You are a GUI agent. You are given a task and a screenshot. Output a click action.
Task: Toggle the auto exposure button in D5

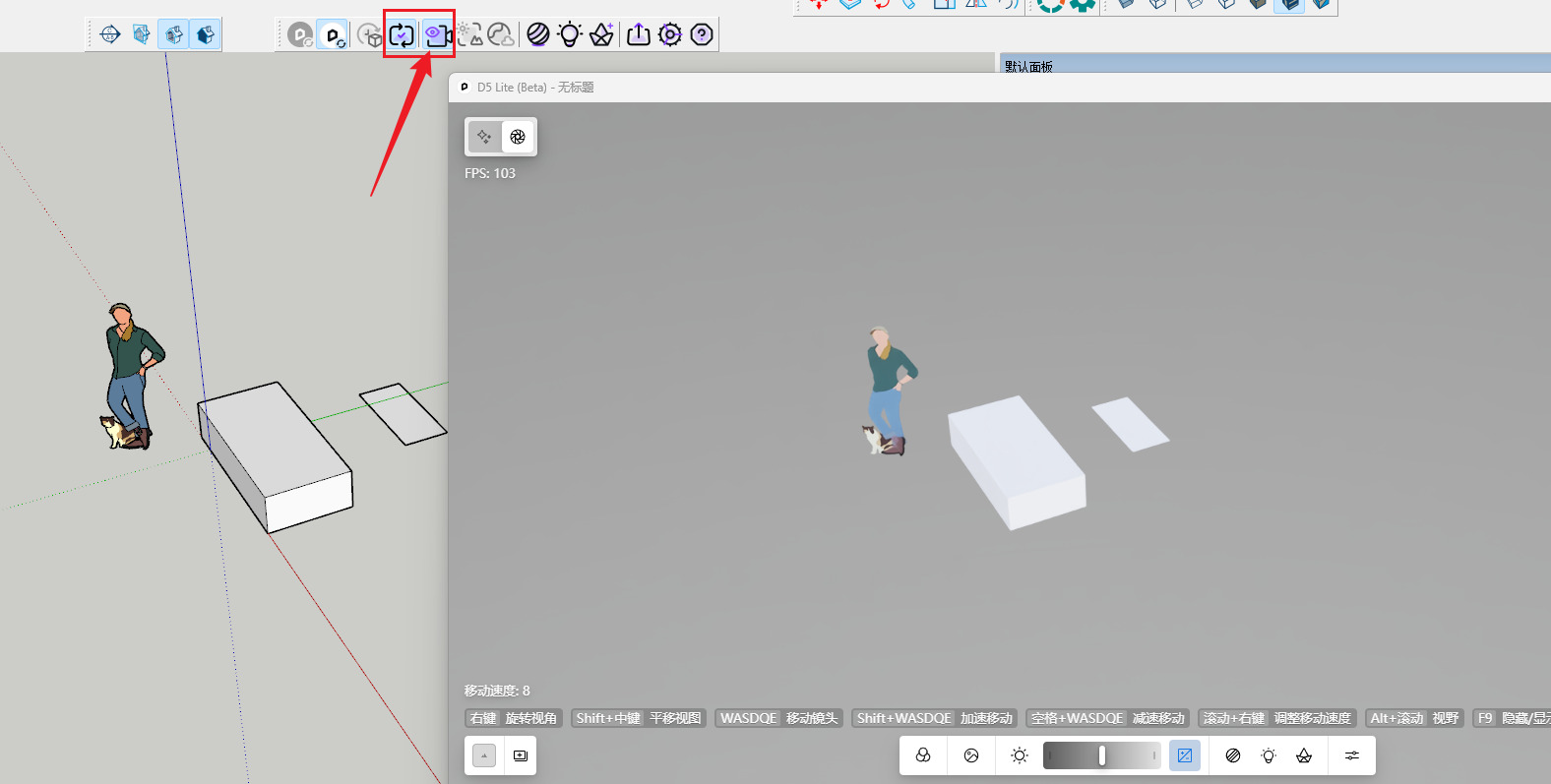pos(1185,755)
